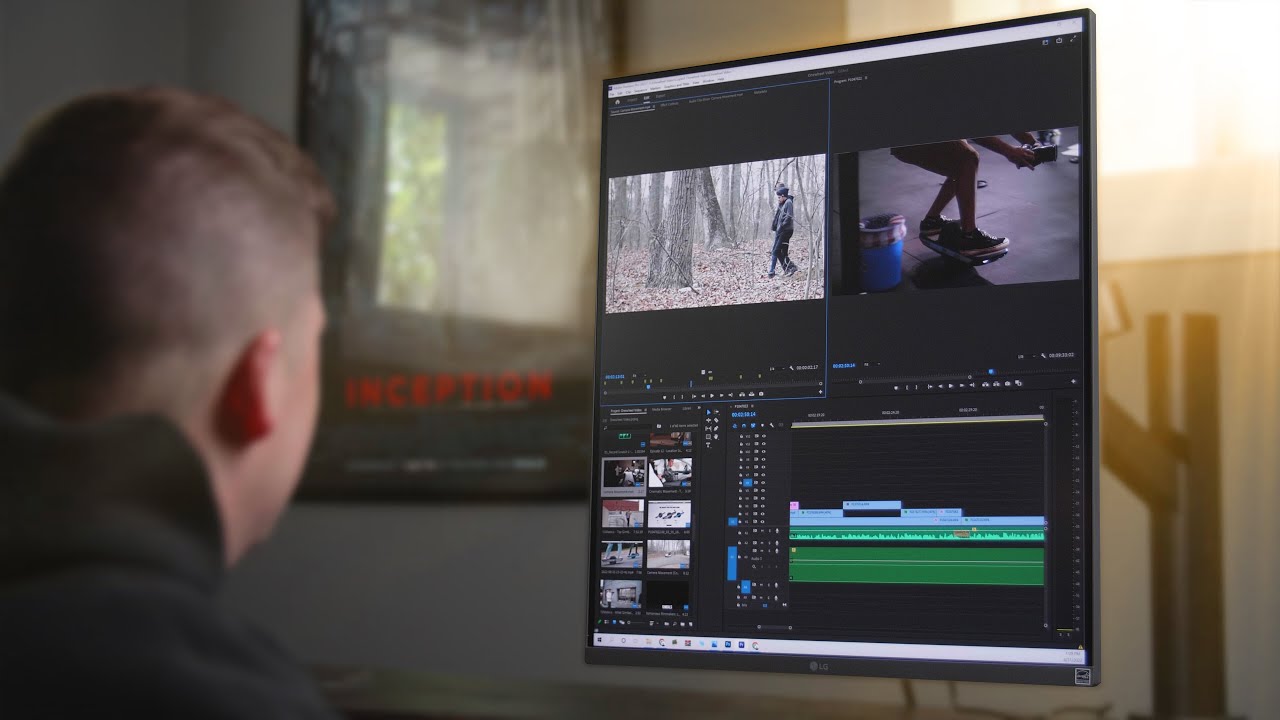Viewport: 1280px width, 720px height.
Task: Go to the Home screen icon
Action: point(617,102)
